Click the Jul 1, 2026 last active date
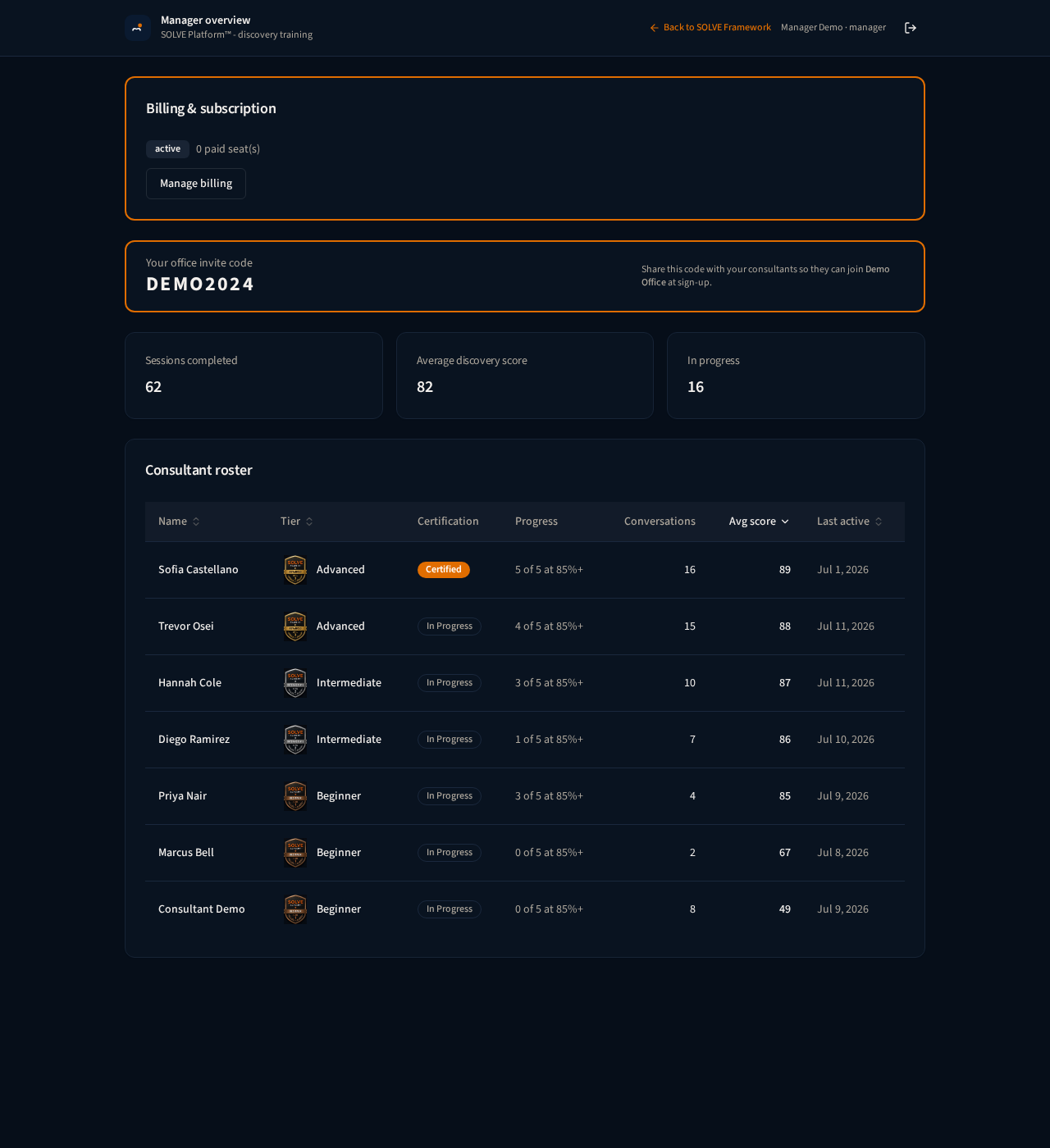Screen dimensions: 1050x1148 (x=842, y=570)
